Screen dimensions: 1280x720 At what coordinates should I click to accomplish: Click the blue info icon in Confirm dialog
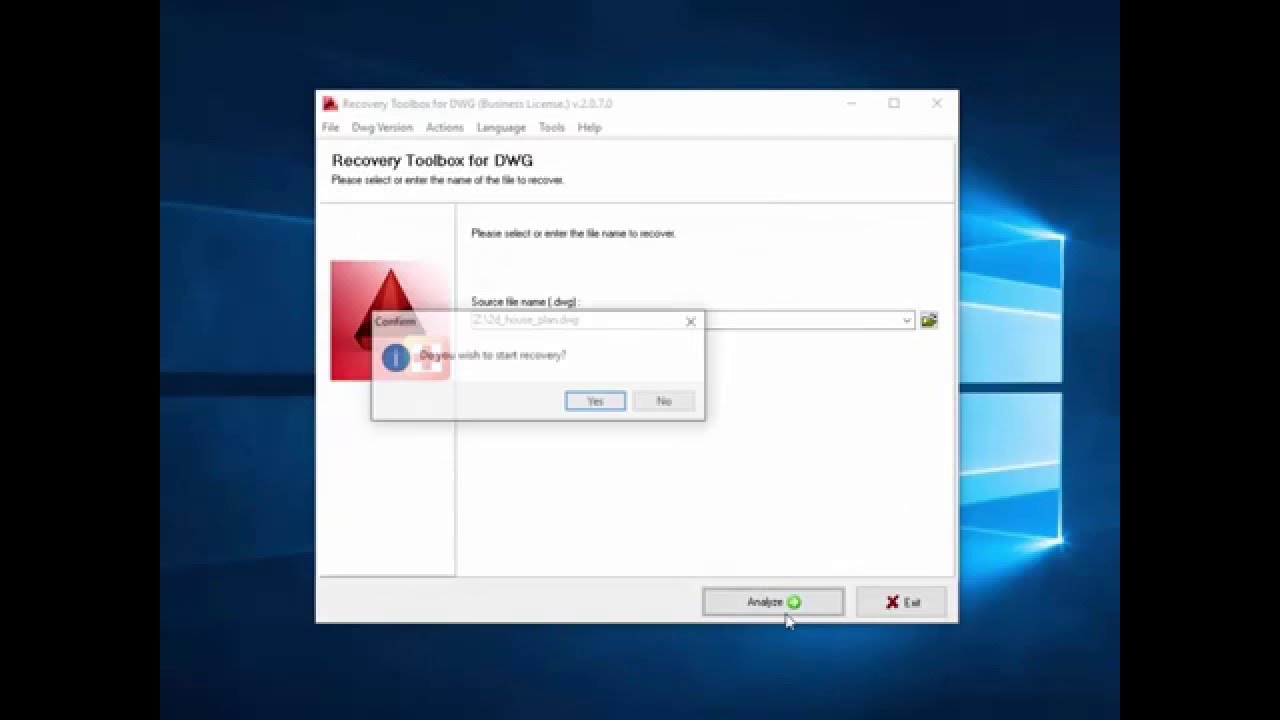click(395, 357)
